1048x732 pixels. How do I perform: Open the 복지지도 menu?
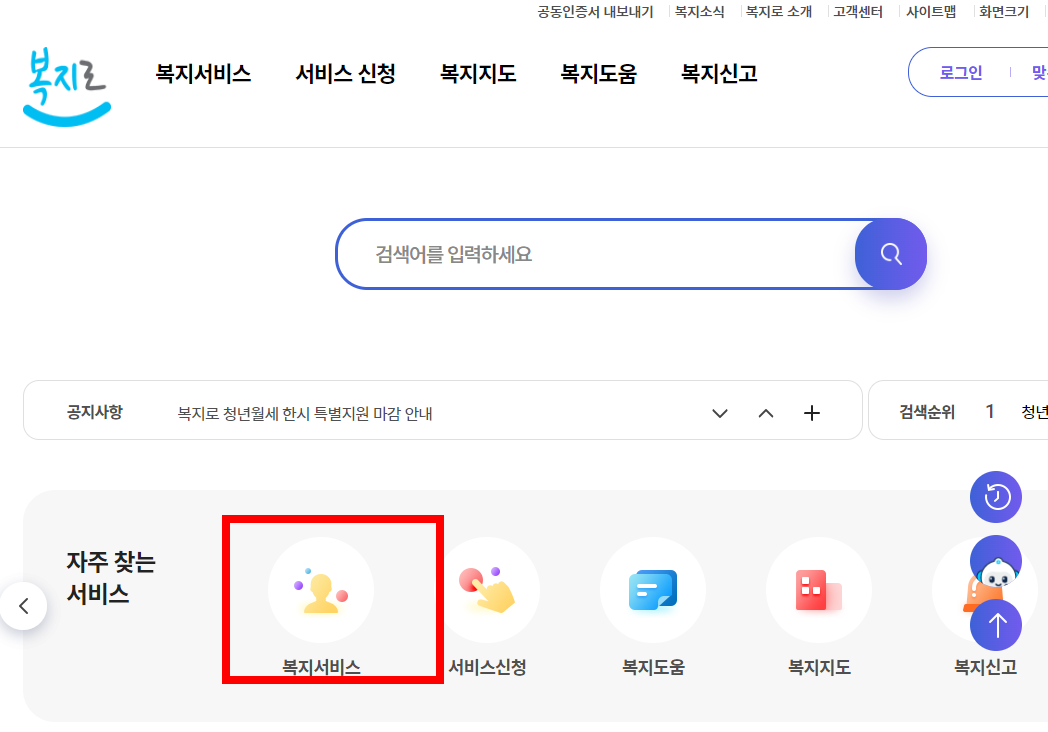pyautogui.click(x=477, y=73)
